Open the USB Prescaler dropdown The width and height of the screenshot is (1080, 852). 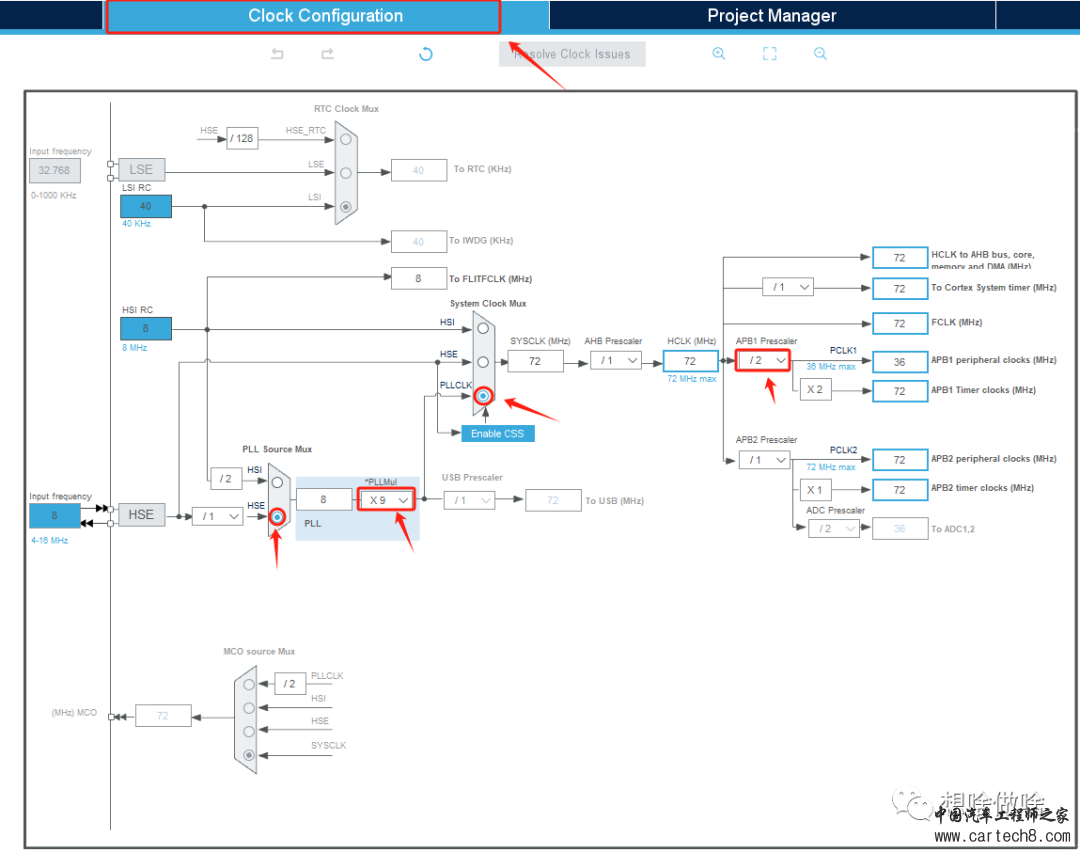[x=469, y=500]
